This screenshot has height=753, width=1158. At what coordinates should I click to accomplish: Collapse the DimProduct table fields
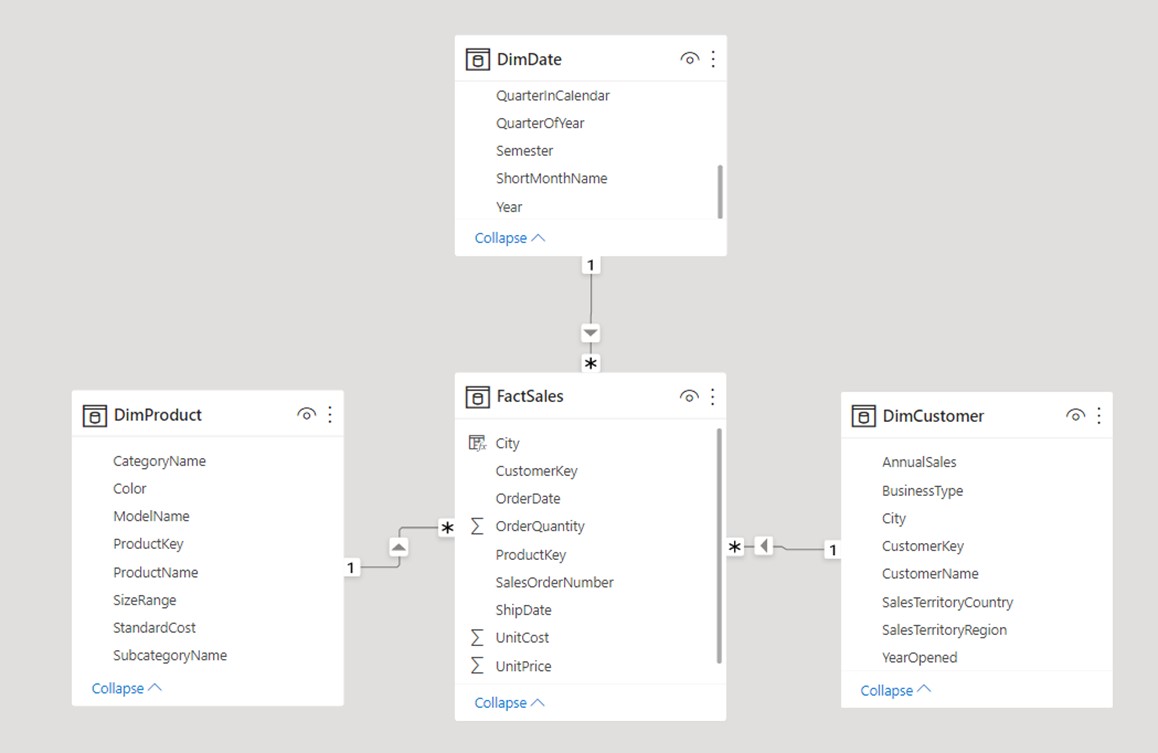(x=126, y=688)
